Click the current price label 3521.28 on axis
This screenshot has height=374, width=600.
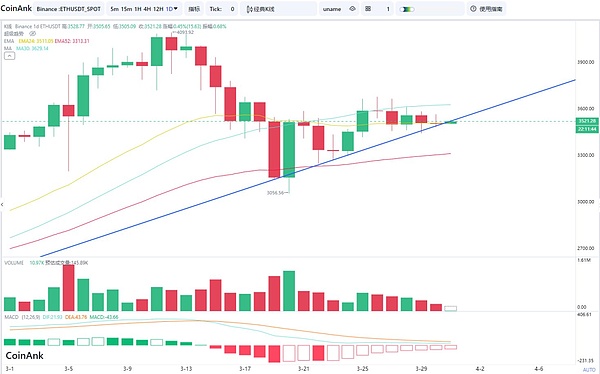coord(587,121)
